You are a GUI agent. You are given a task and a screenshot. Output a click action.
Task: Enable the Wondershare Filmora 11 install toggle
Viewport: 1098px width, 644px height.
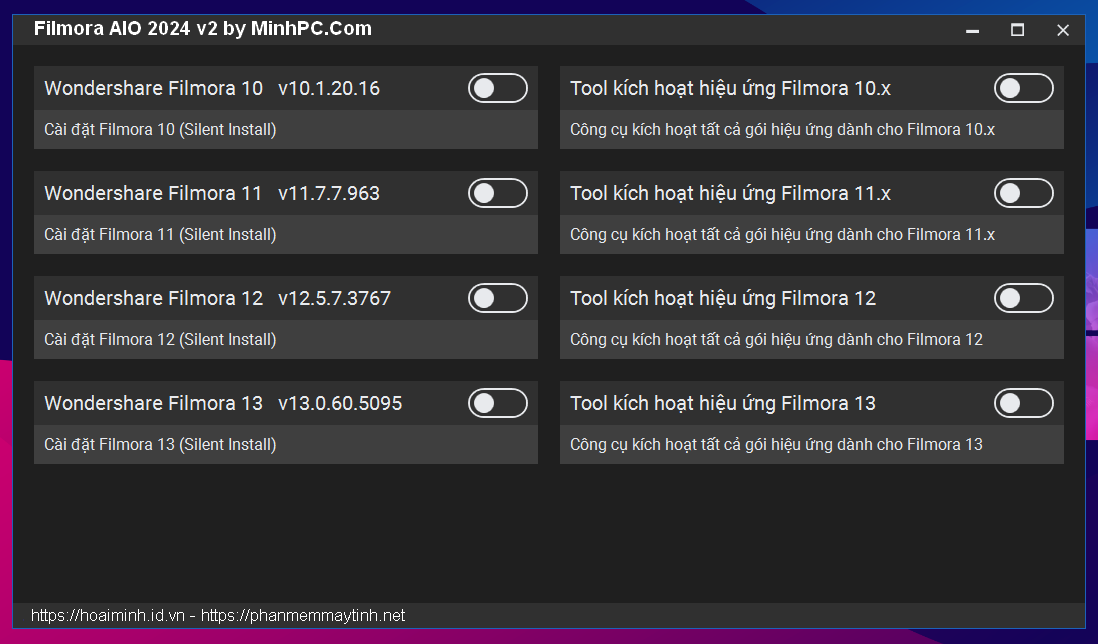498,193
